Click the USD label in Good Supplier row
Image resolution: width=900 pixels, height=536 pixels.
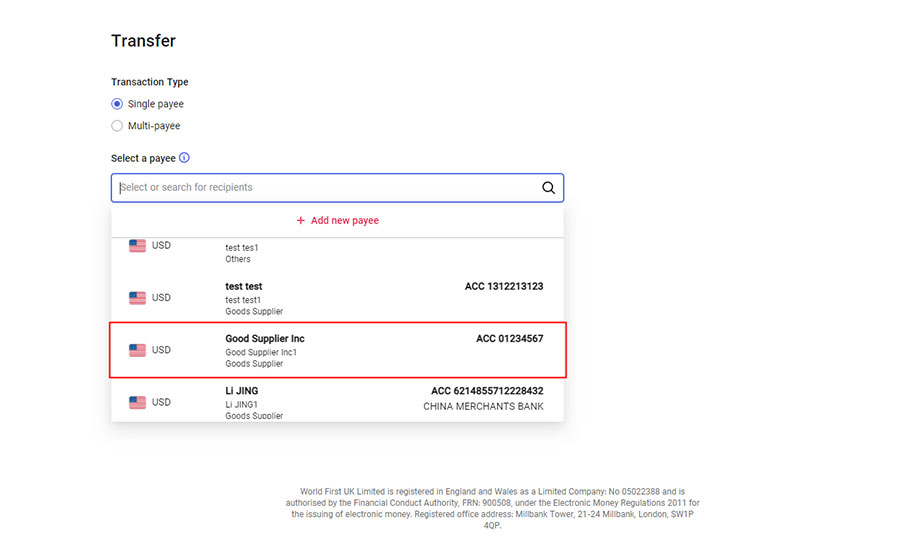point(161,350)
